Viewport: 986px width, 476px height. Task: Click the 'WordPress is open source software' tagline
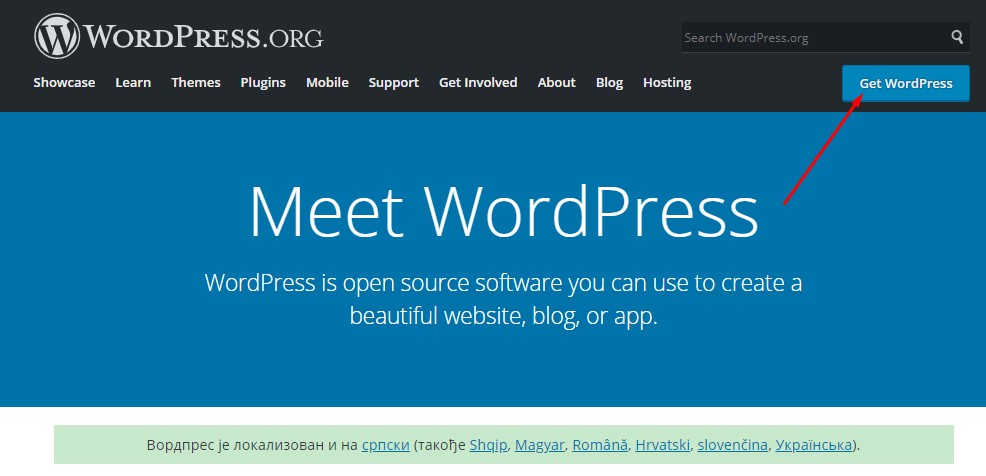pos(504,299)
